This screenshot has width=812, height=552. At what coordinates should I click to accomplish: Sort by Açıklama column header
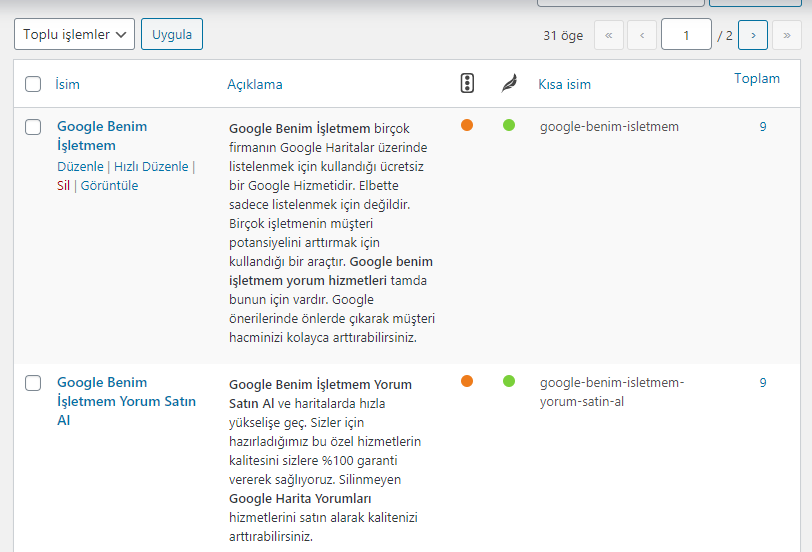point(254,84)
